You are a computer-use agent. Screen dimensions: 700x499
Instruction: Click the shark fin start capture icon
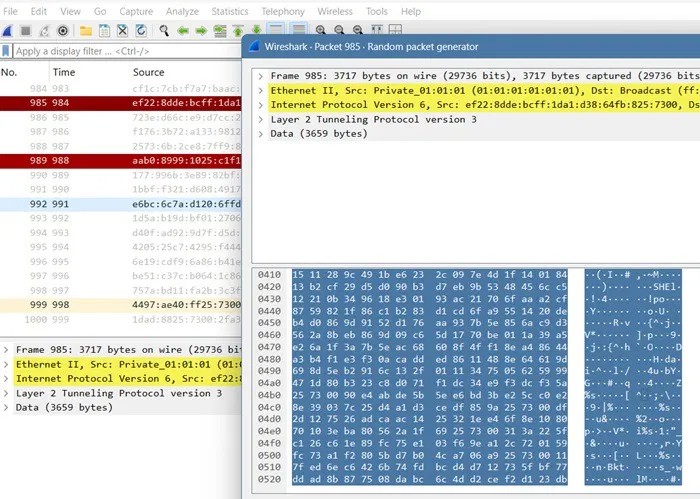click(x=9, y=31)
